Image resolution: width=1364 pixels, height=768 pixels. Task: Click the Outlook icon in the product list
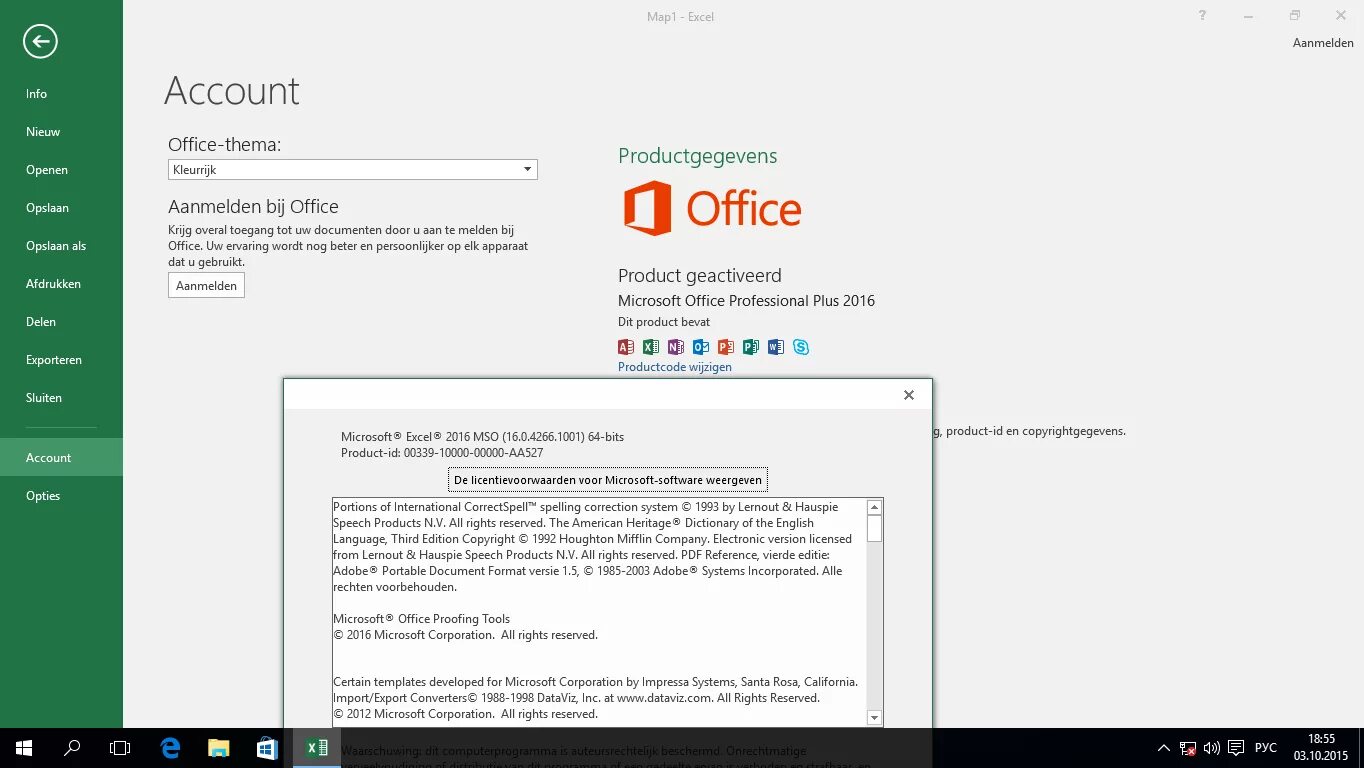[x=701, y=347]
